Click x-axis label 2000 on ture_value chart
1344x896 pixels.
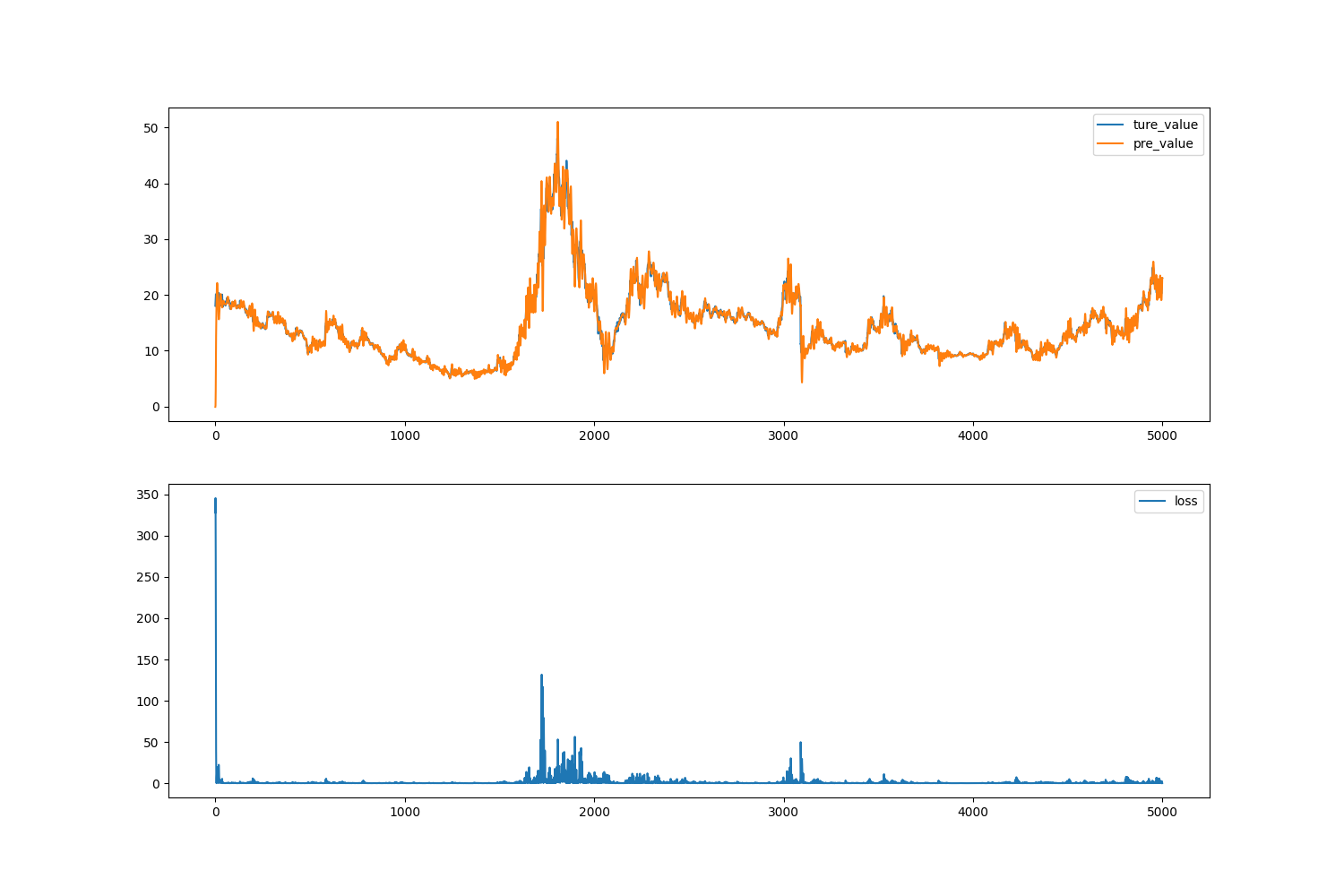point(594,435)
